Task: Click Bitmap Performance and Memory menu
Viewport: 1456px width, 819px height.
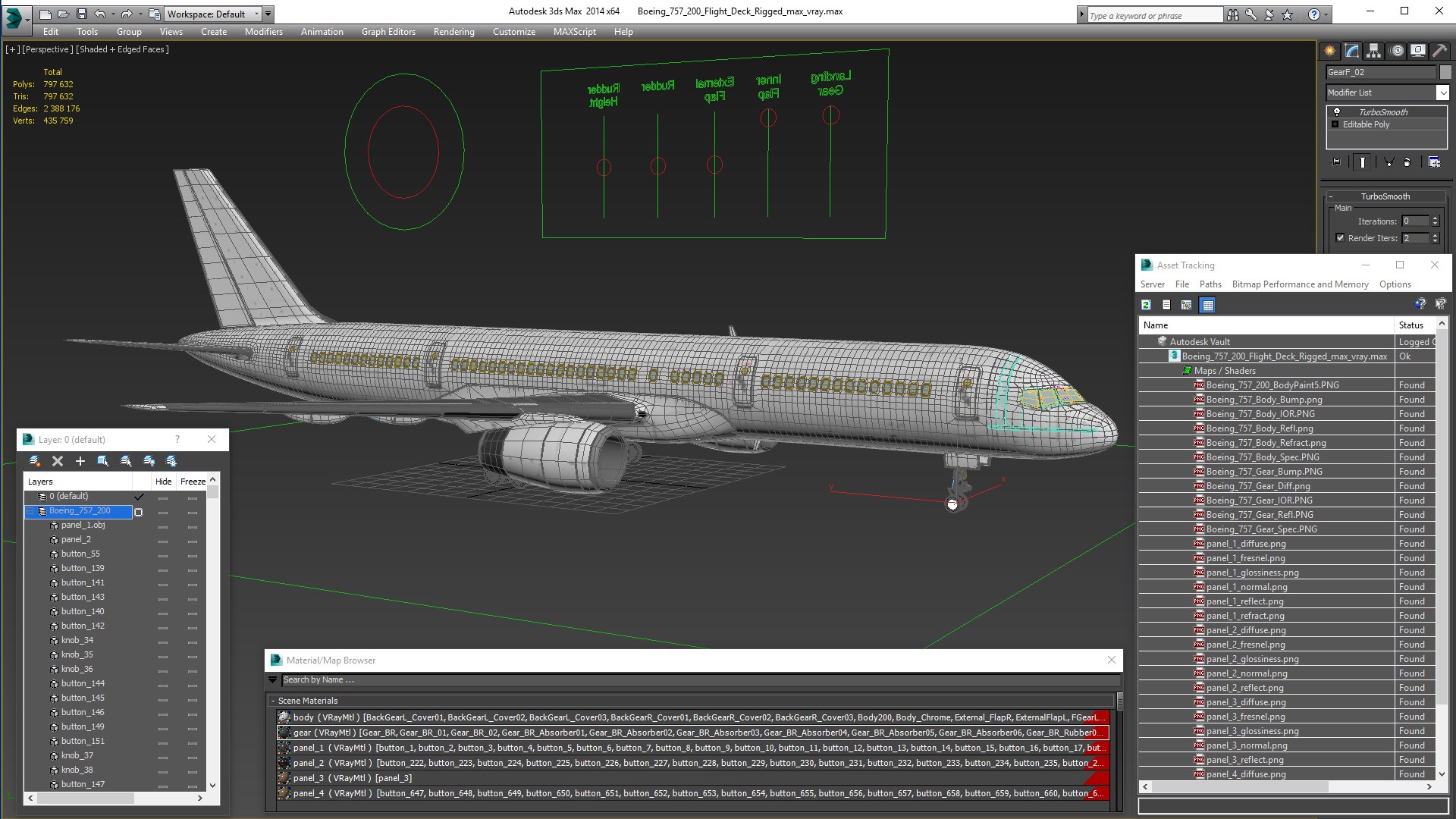Action: click(x=1300, y=284)
